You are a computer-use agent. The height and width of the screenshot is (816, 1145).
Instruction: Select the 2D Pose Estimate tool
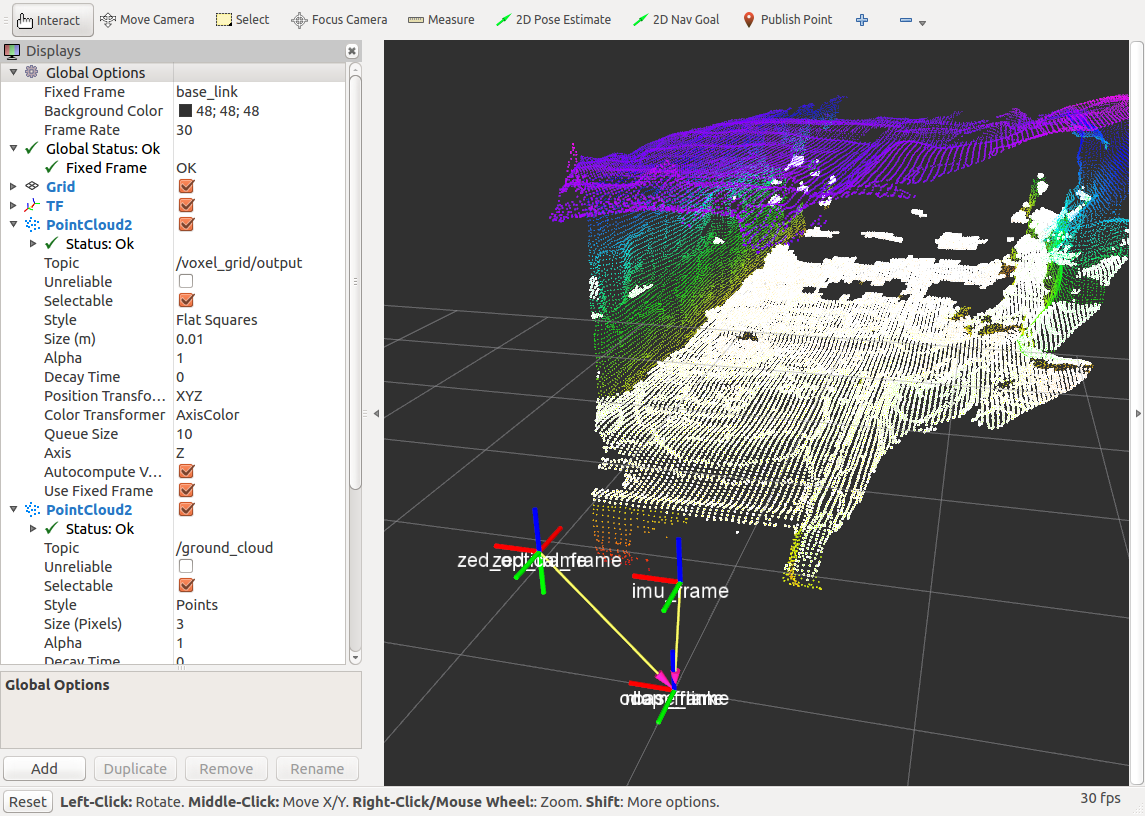(553, 20)
